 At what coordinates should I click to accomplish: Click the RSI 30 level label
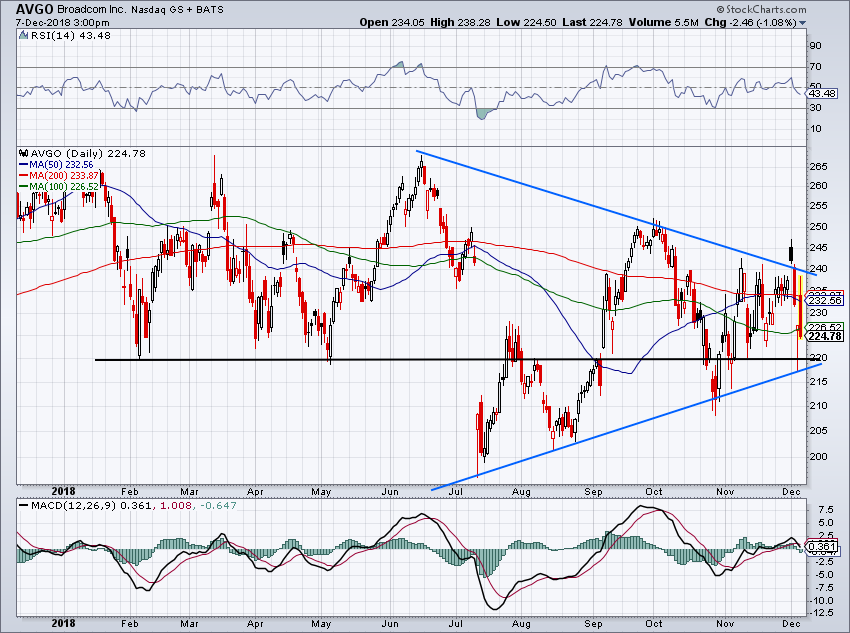(x=815, y=107)
